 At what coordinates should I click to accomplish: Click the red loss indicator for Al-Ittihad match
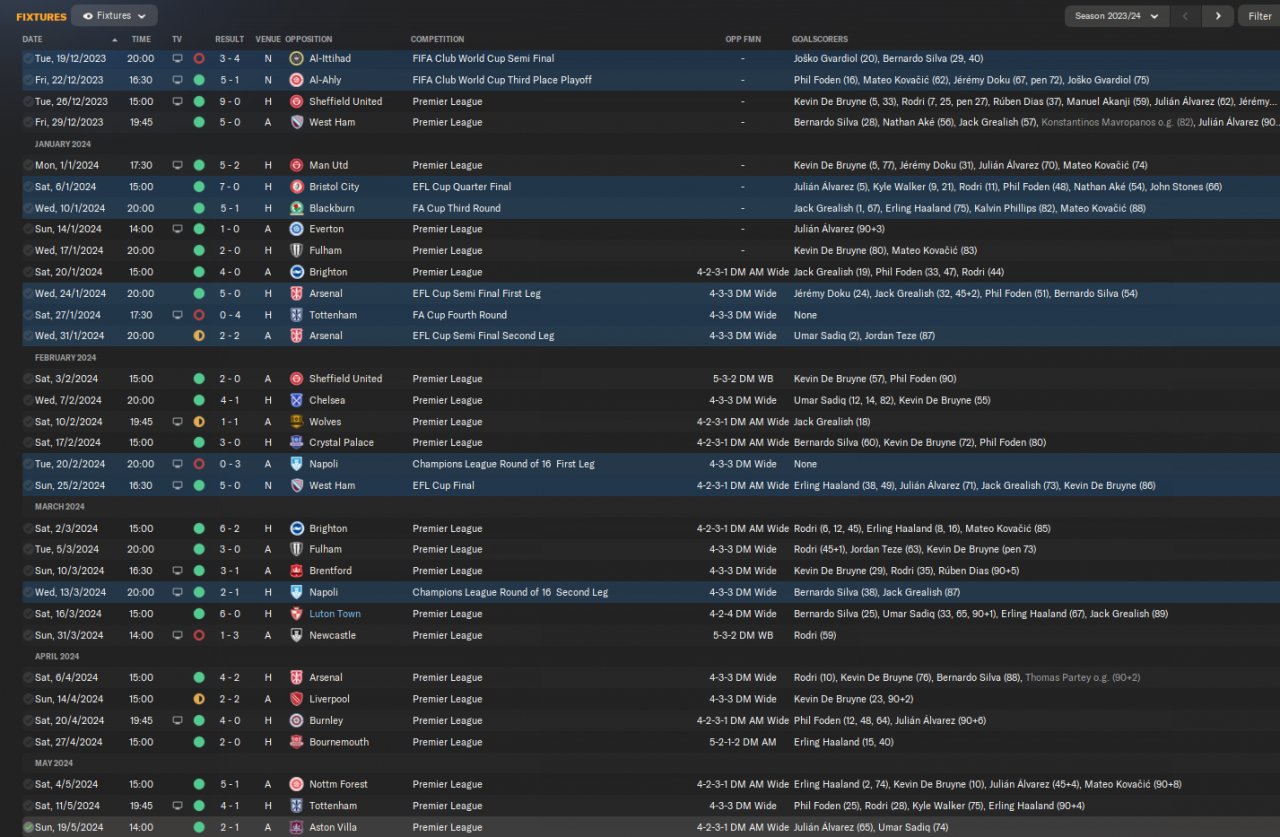tap(199, 59)
